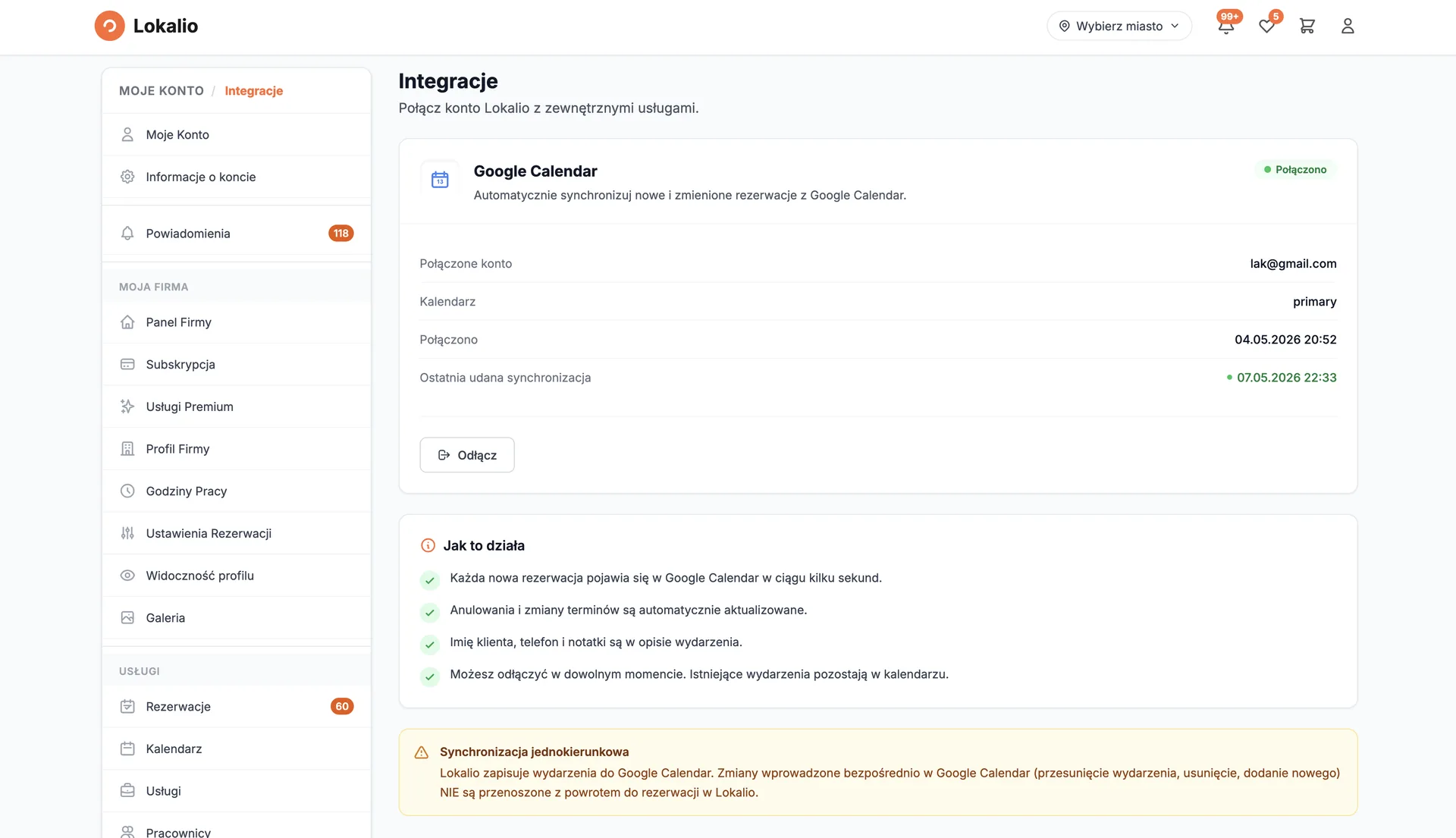Click the logout icon inside Odłącz button
Image resolution: width=1456 pixels, height=838 pixels.
444,455
